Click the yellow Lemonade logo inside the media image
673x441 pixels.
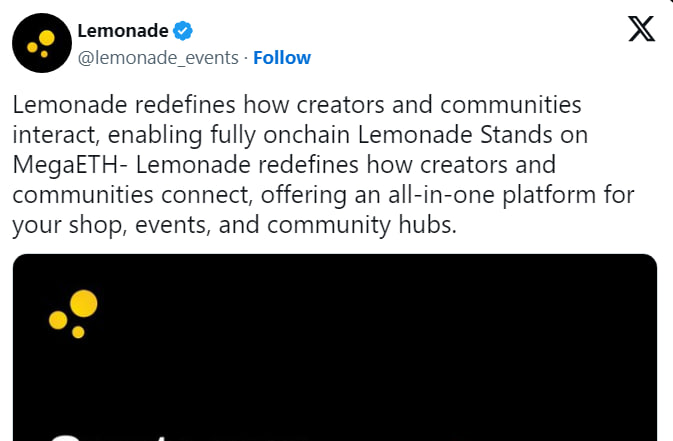[74, 313]
